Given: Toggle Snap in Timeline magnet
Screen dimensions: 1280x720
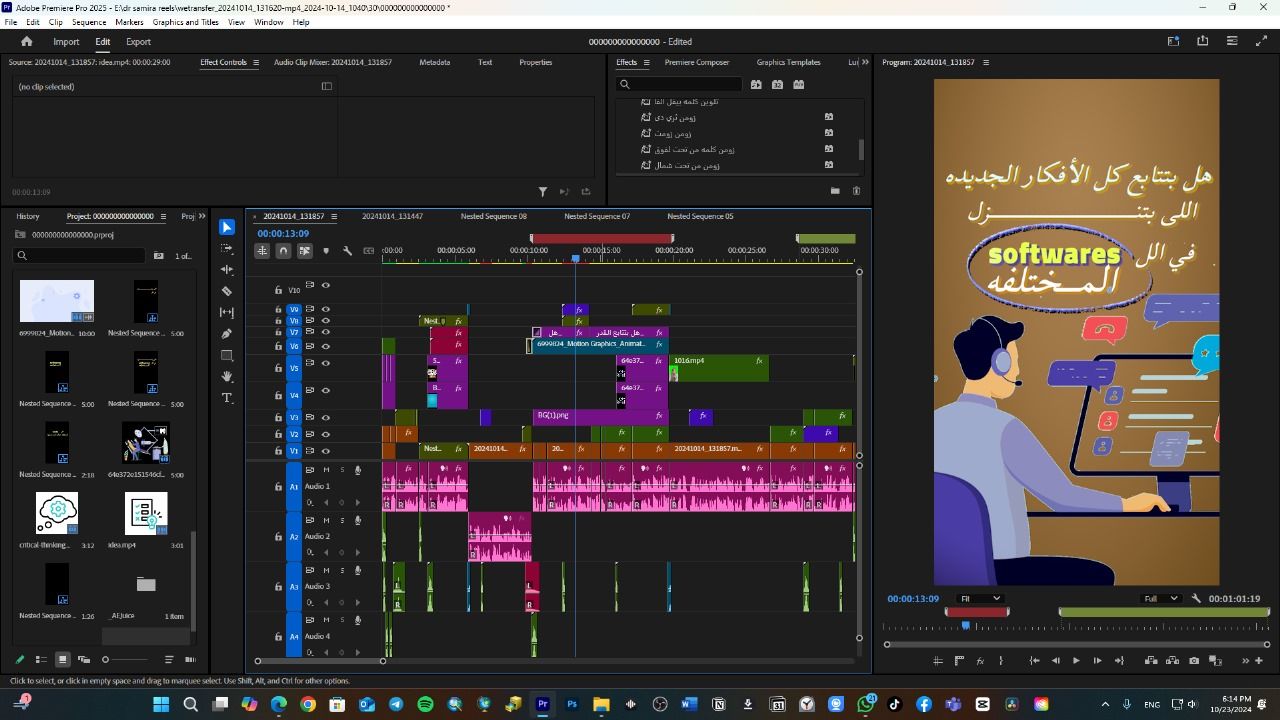Looking at the screenshot, I should click(x=284, y=251).
